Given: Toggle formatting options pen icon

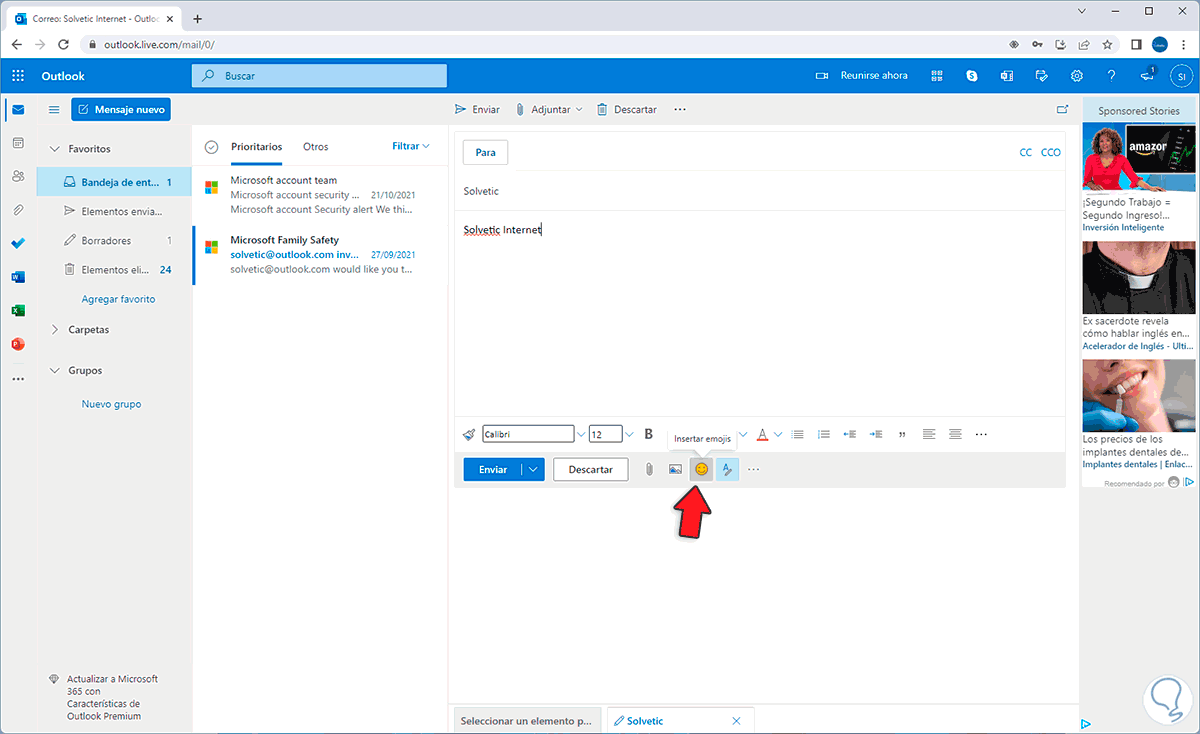Looking at the screenshot, I should coord(727,469).
